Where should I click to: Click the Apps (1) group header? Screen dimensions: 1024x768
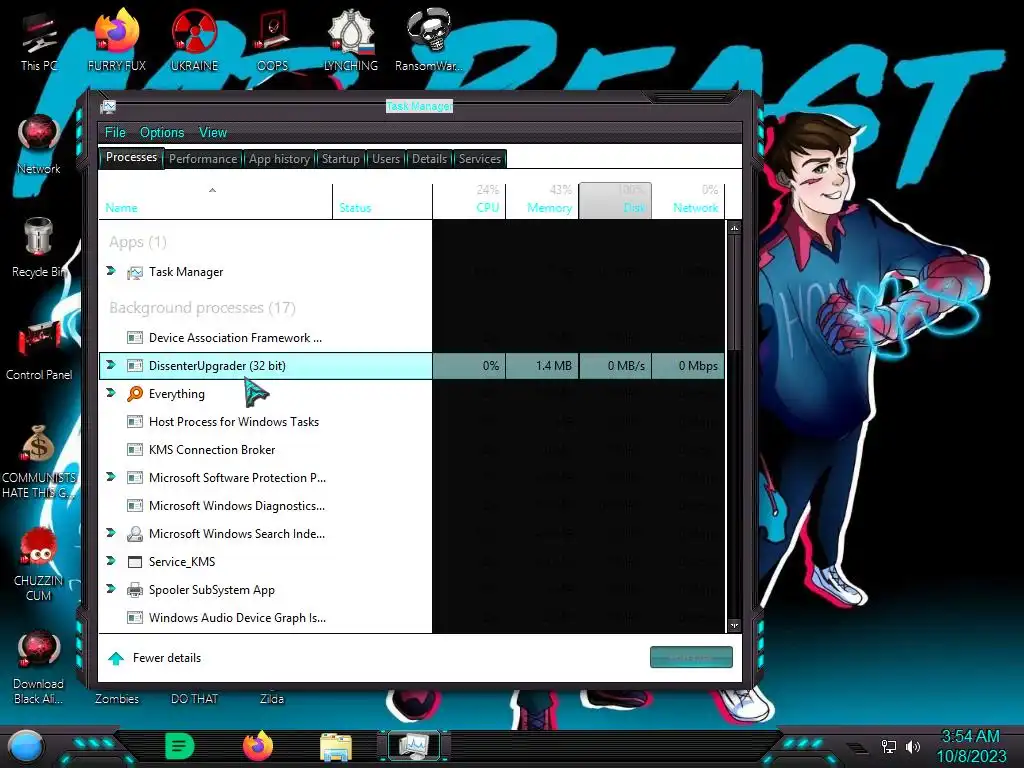138,242
